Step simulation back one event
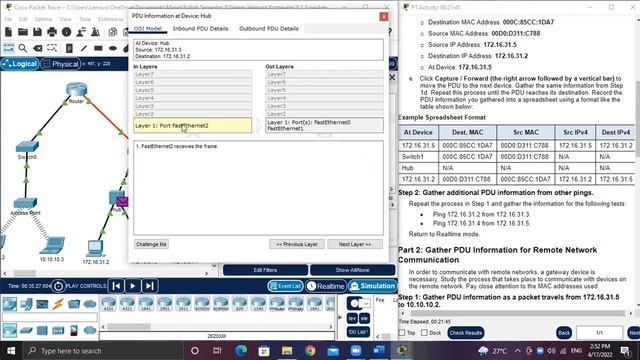 click(116, 286)
